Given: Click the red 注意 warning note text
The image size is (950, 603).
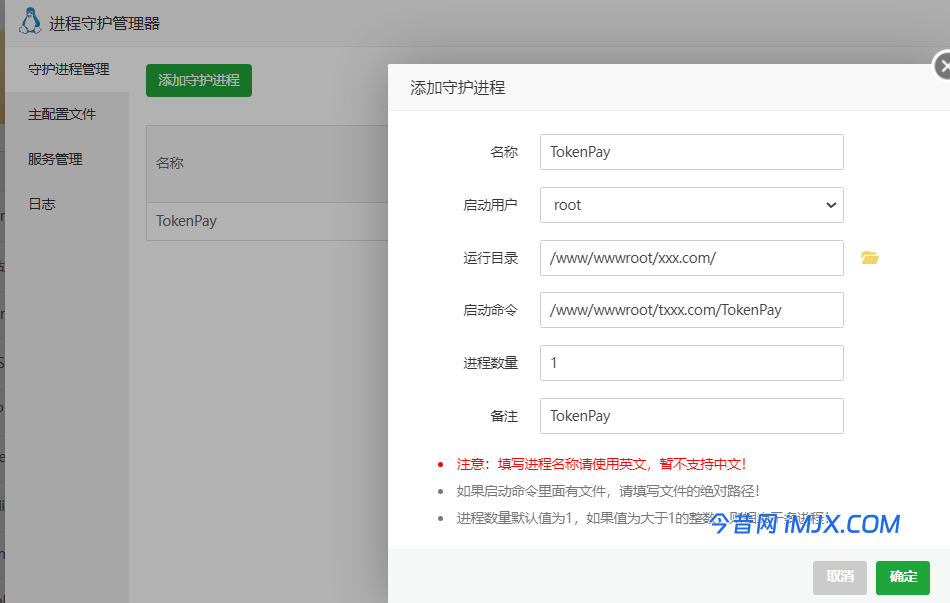Looking at the screenshot, I should point(601,464).
